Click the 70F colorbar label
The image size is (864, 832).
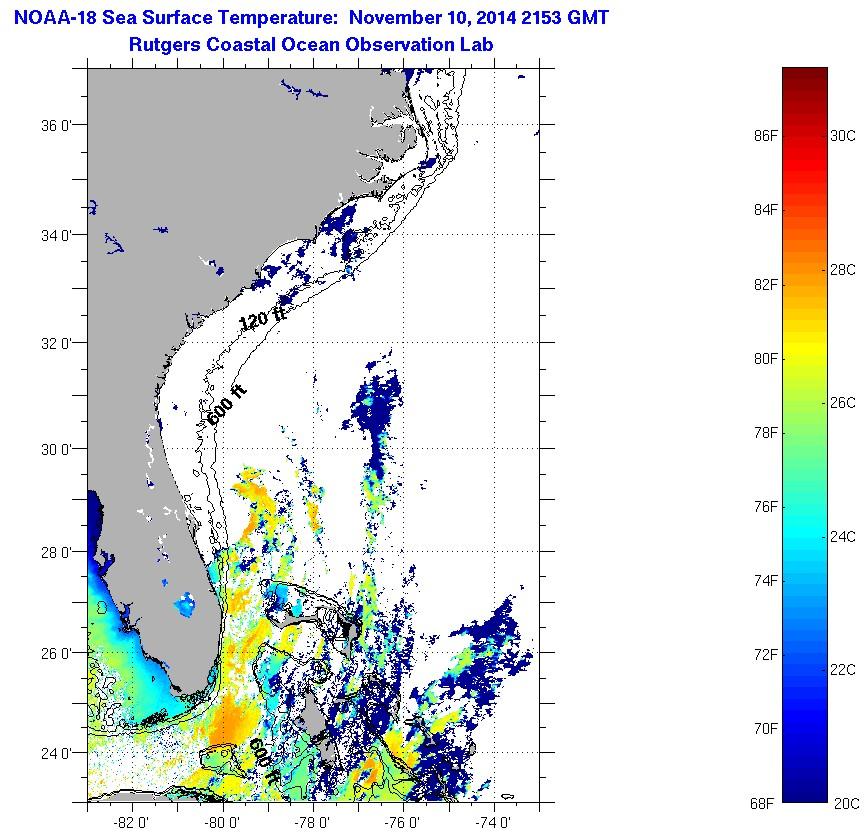[x=766, y=728]
